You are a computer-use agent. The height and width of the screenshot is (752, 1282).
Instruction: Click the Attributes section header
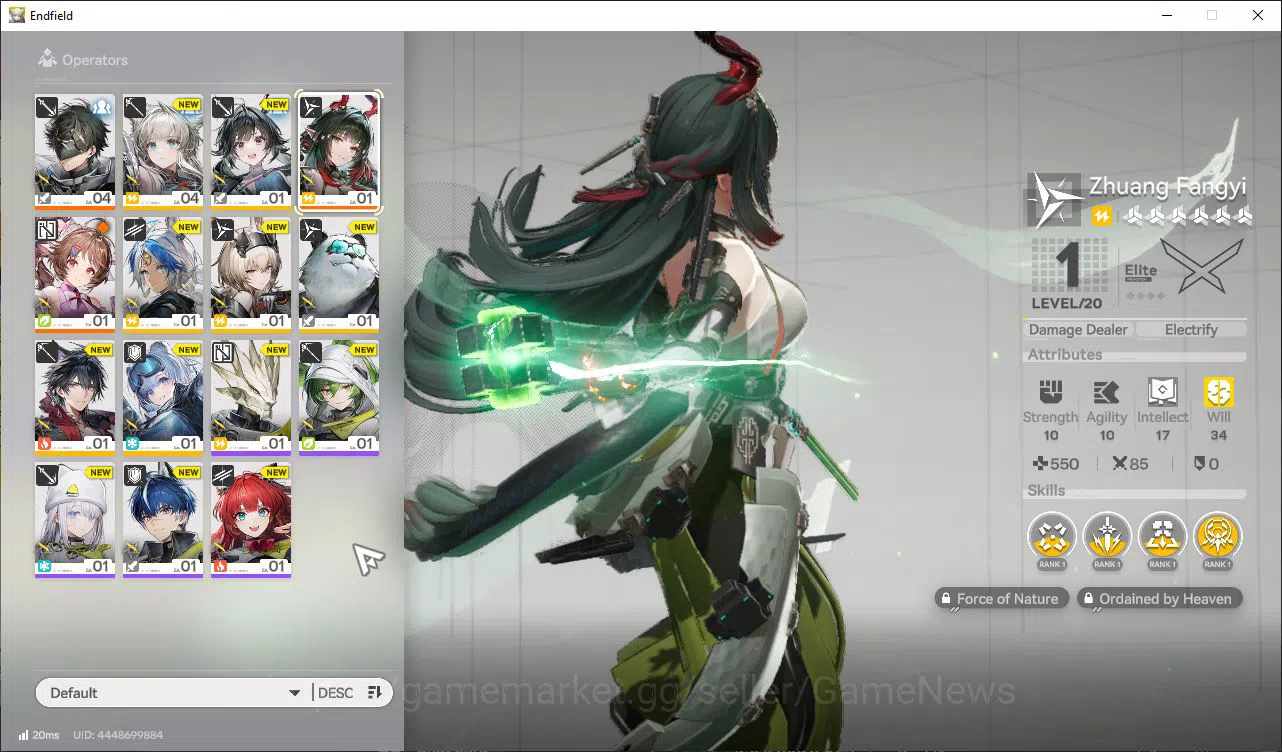[x=1065, y=355]
